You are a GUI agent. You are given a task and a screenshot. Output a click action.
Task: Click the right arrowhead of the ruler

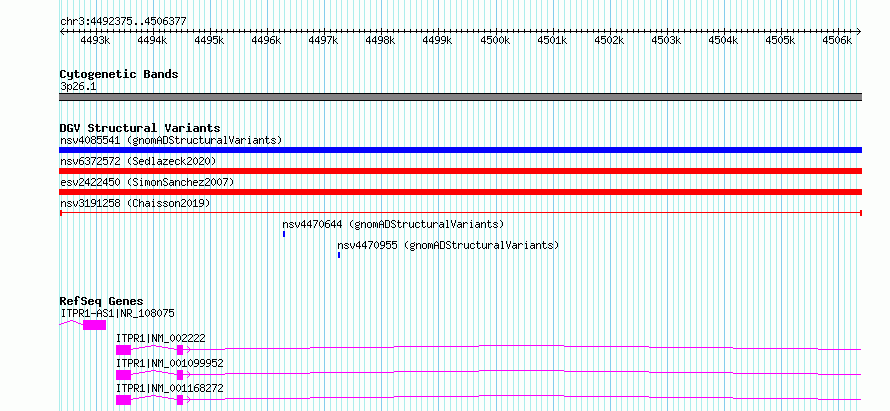[859, 31]
